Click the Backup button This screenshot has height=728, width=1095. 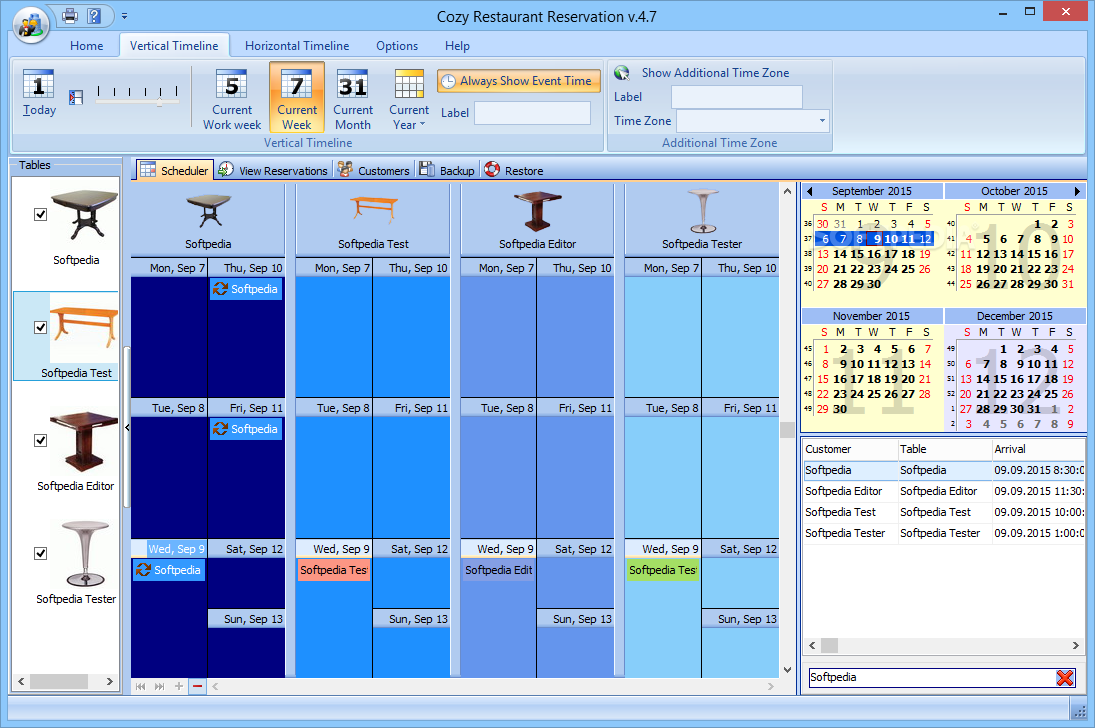click(x=447, y=170)
